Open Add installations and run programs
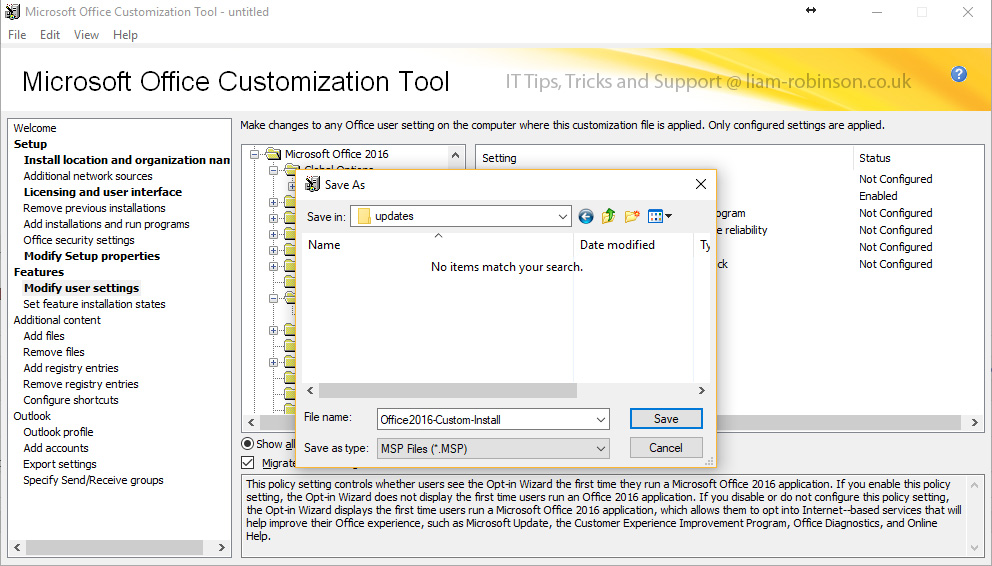This screenshot has width=992, height=566. 106,224
